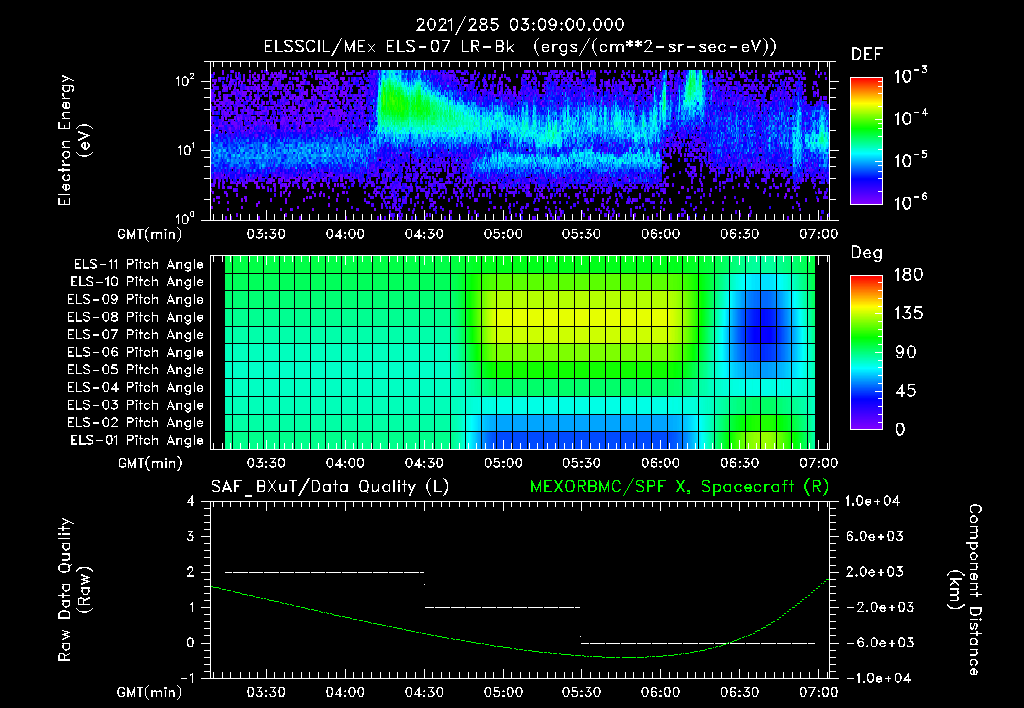Select the ELS-07 Pitch Angle row label
The width and height of the screenshot is (1024, 708).
click(x=136, y=335)
